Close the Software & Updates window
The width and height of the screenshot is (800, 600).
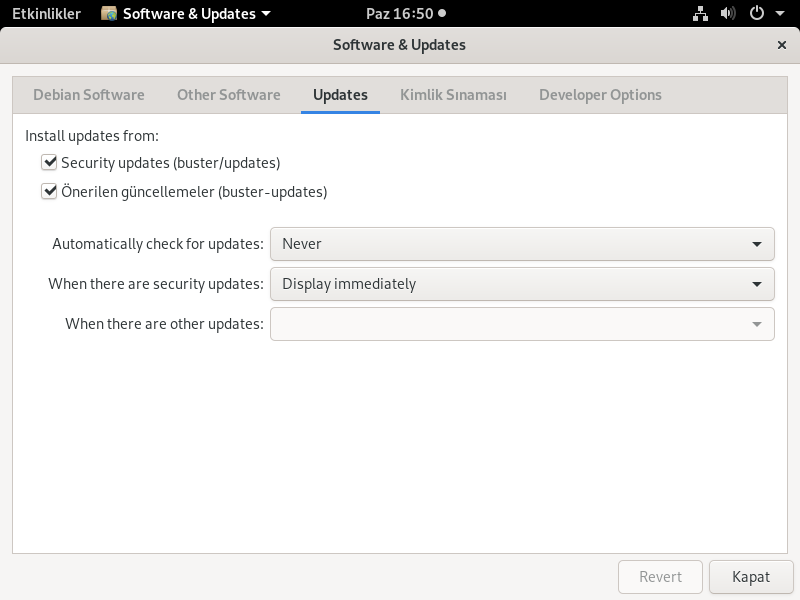click(x=781, y=45)
